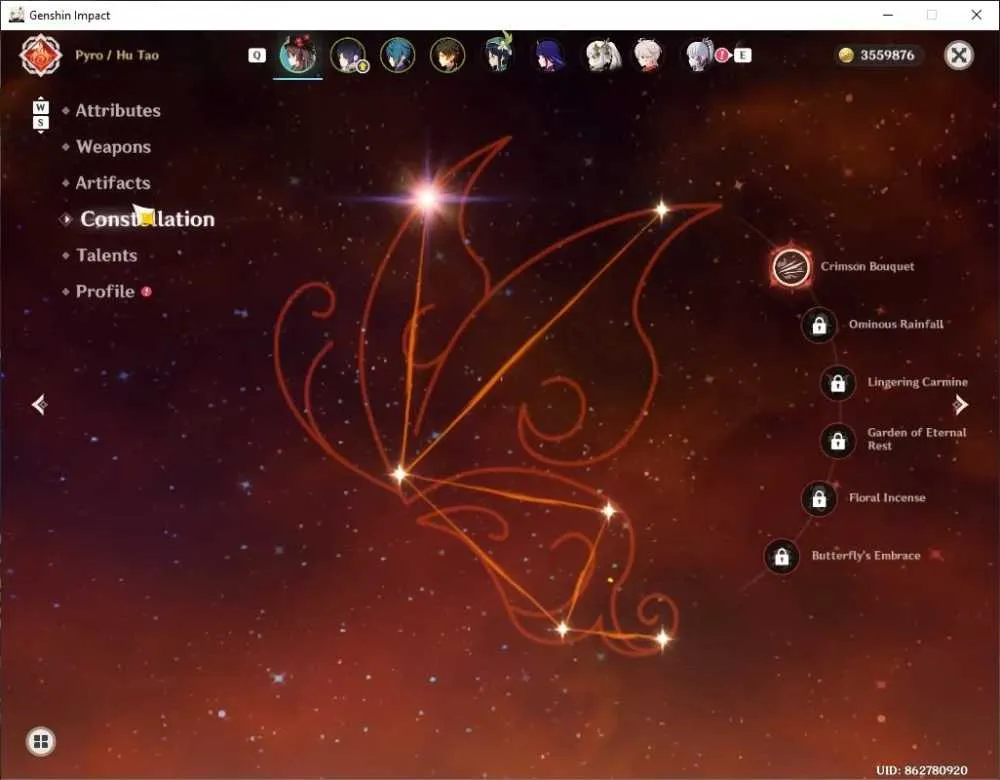Image resolution: width=1000 pixels, height=780 pixels.
Task: Select the Constellation menu item
Action: 147,219
